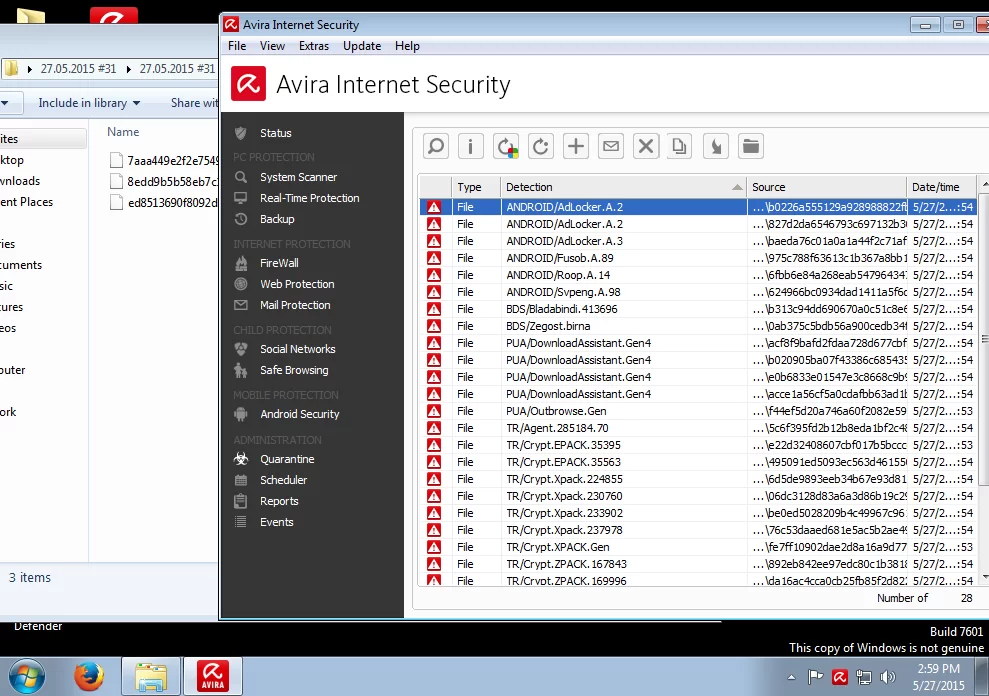Open Android Security in the sidebar
The height and width of the screenshot is (696, 989).
pyautogui.click(x=300, y=414)
